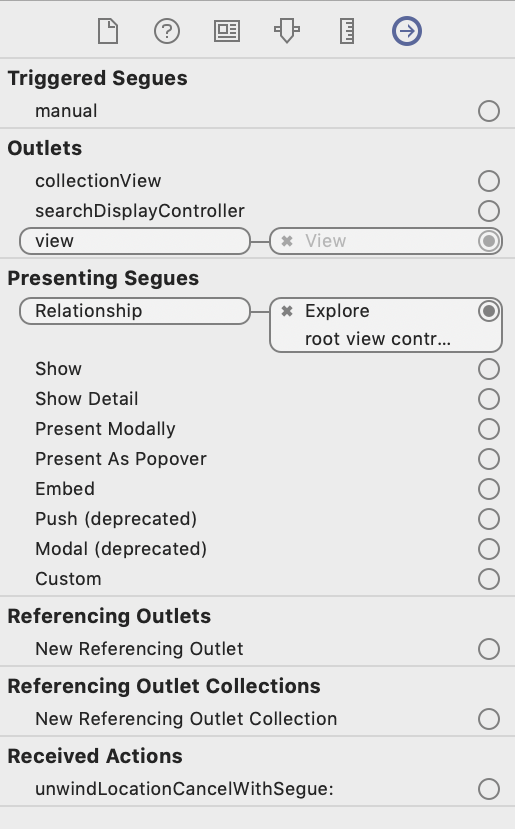
Task: Click the collectionView outlet circle
Action: click(x=489, y=181)
